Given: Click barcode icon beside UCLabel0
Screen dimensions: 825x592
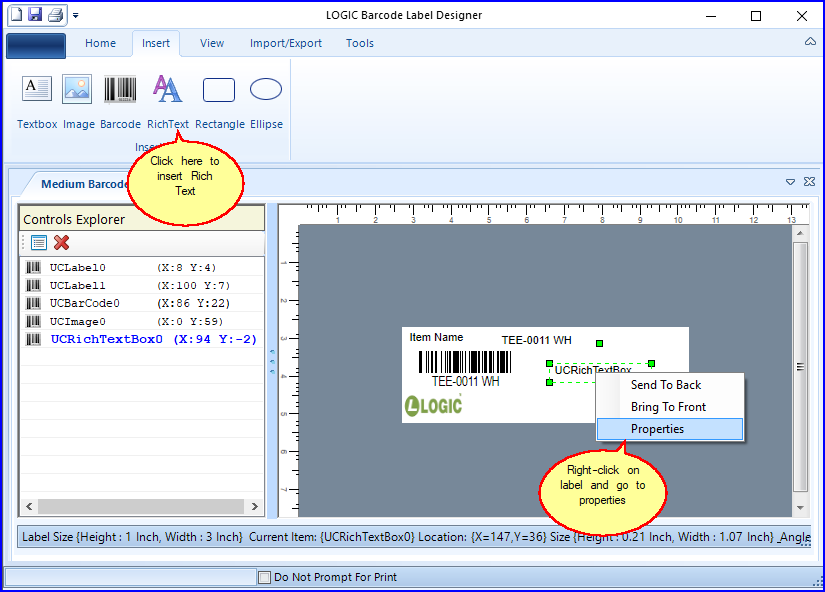Looking at the screenshot, I should pos(33,267).
